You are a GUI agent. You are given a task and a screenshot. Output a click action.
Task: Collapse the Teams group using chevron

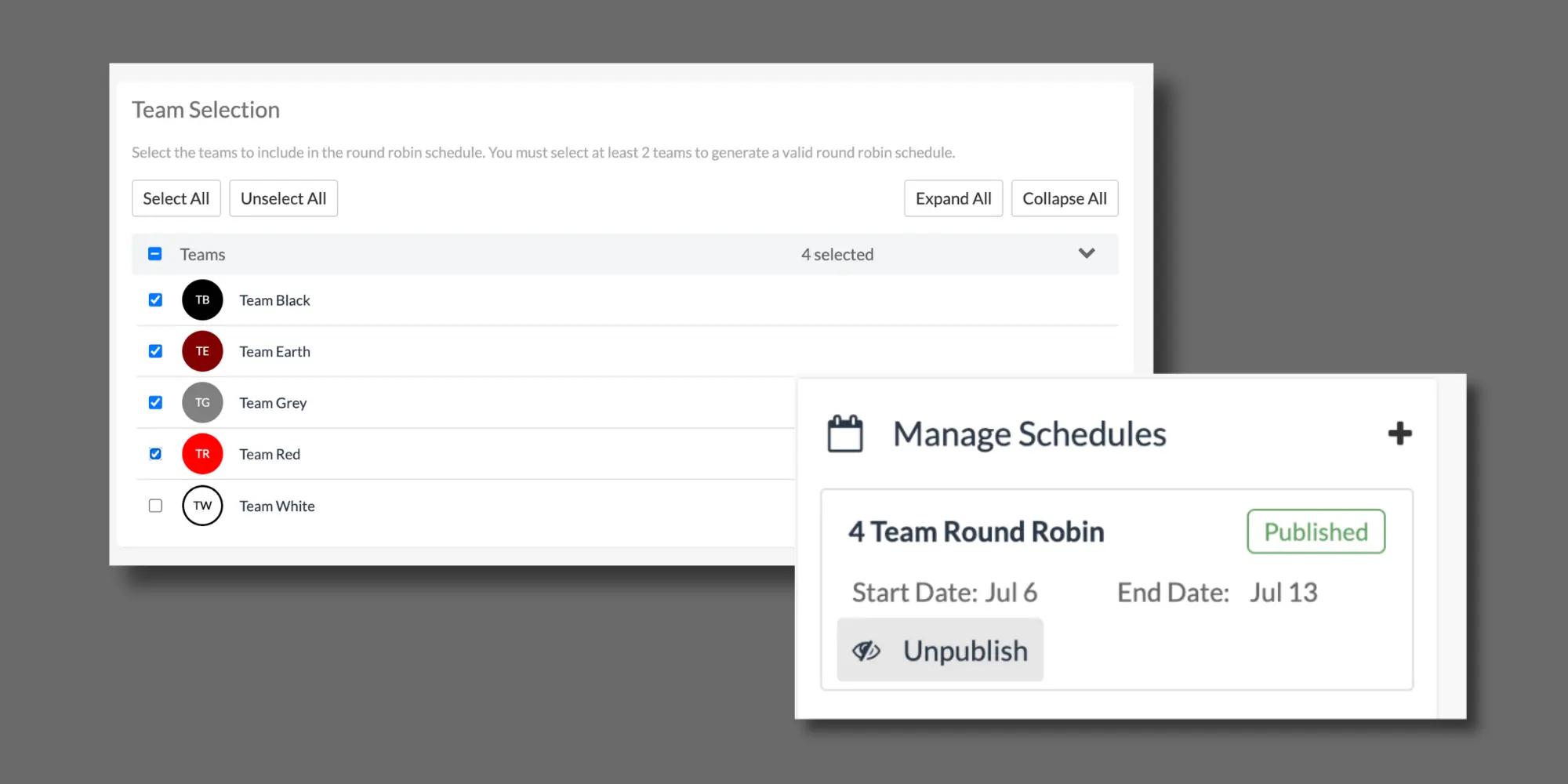coord(1086,253)
